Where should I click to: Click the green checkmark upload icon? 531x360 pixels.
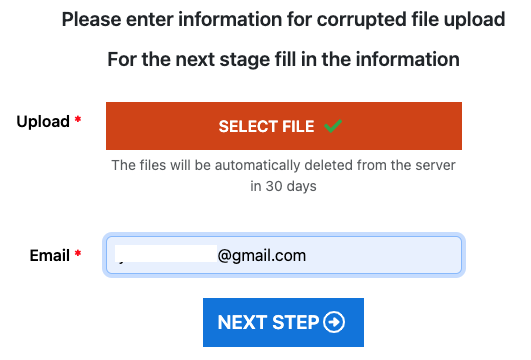coord(333,126)
